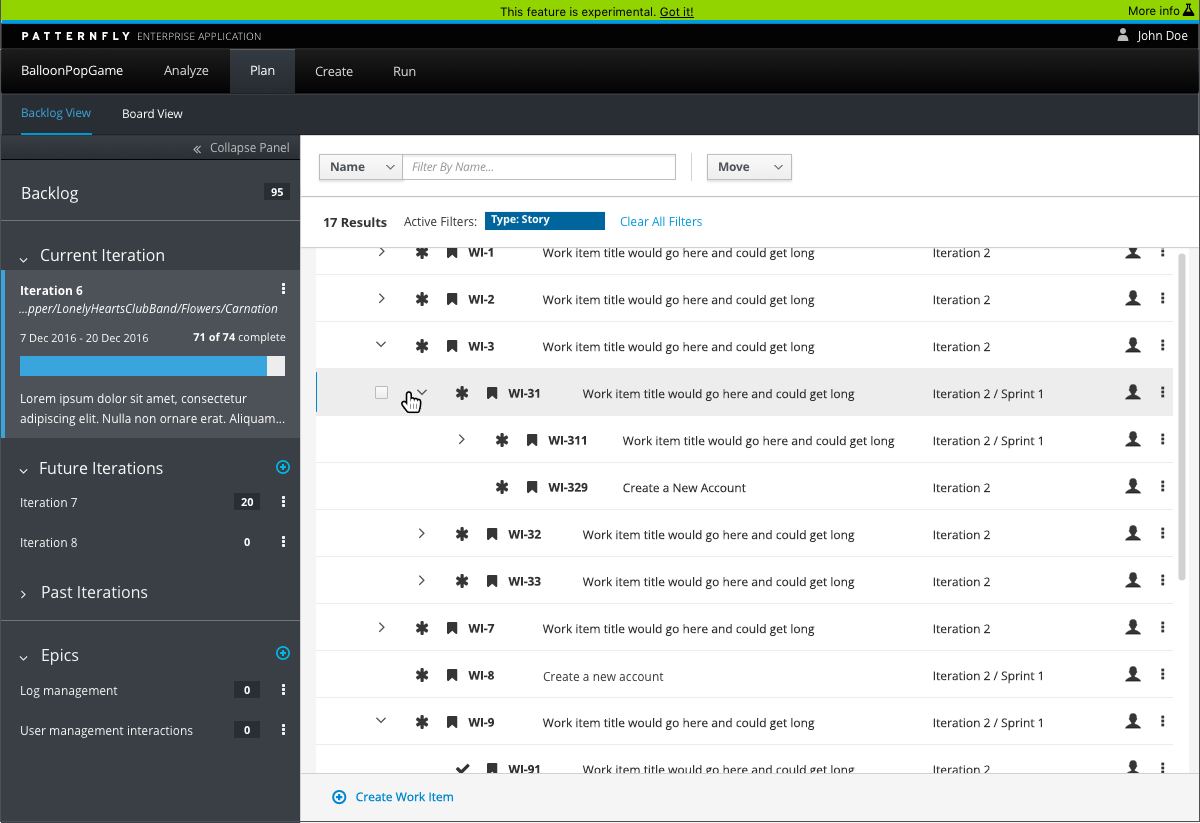Dismiss banner with Got it! link
Viewport: 1200px width, 823px height.
pos(677,11)
